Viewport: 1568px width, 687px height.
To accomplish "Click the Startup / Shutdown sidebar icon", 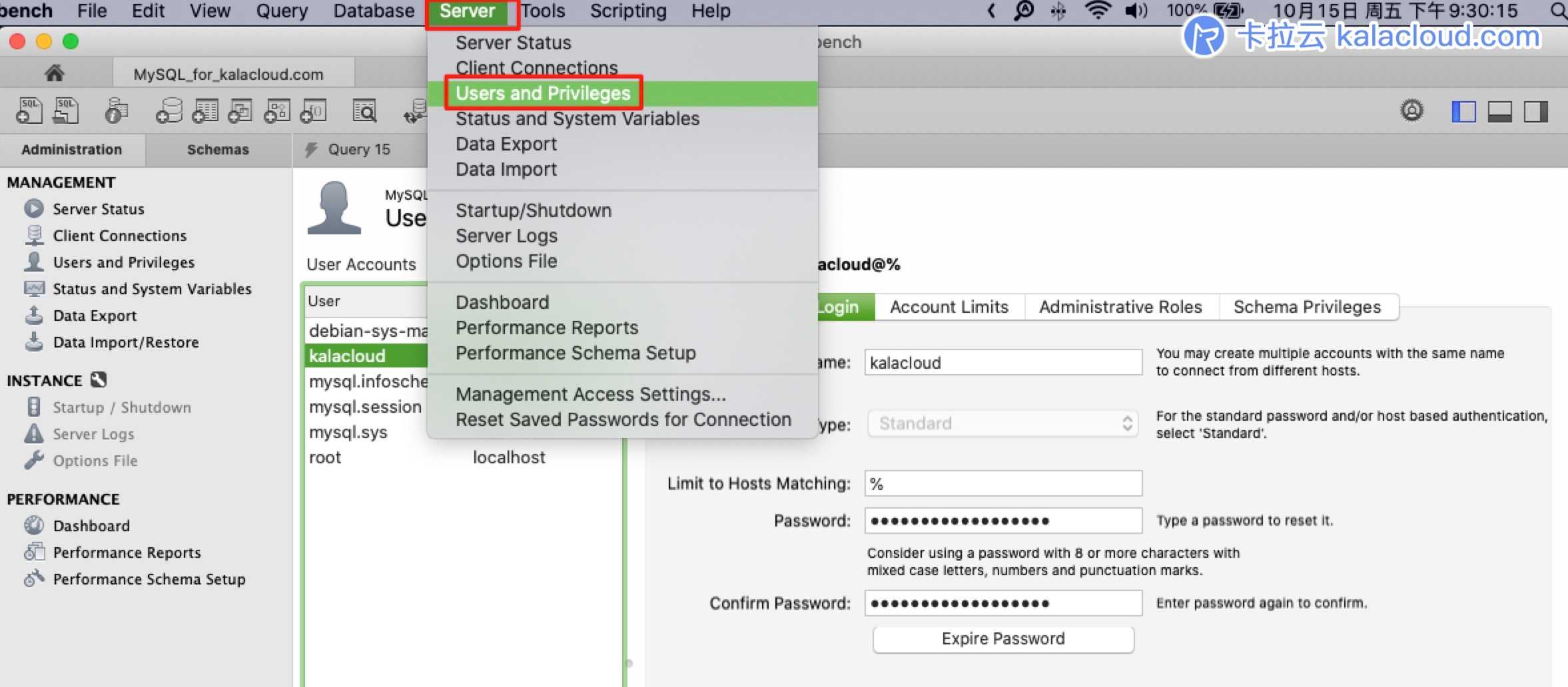I will [34, 407].
